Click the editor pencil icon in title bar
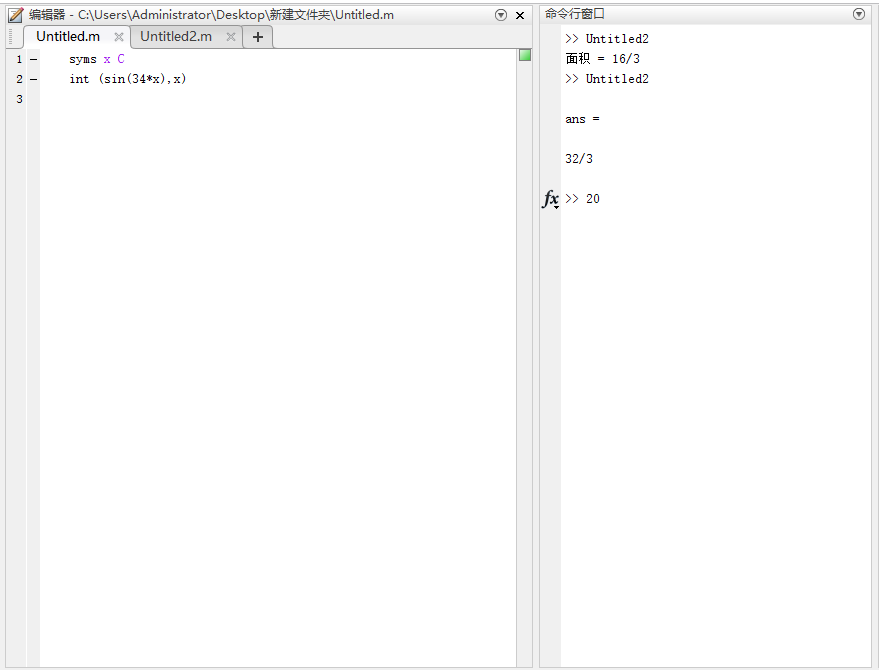 point(15,15)
